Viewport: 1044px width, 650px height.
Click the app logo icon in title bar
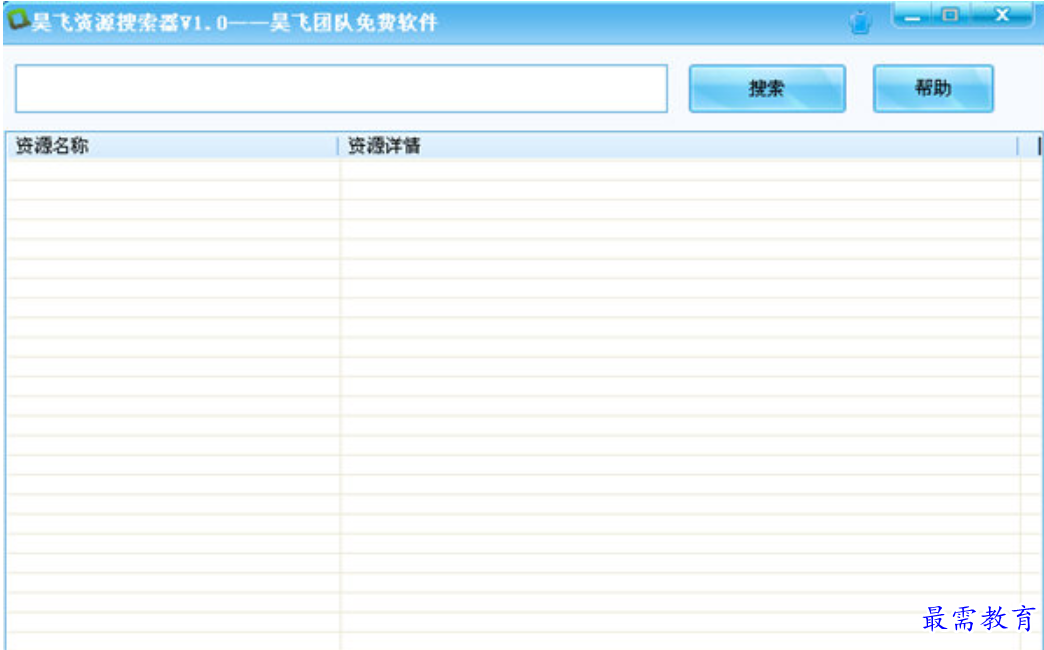[x=17, y=19]
